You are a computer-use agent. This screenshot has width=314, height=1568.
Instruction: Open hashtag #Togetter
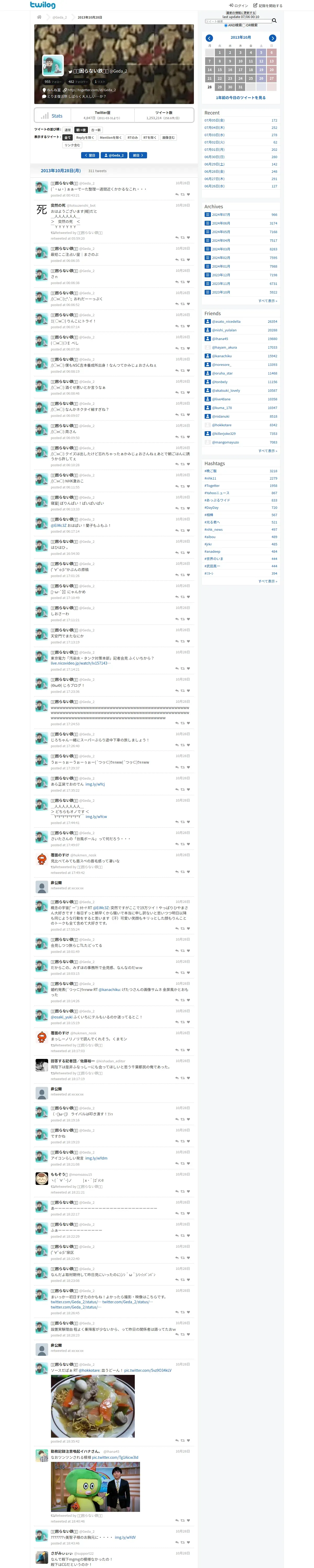point(212,486)
